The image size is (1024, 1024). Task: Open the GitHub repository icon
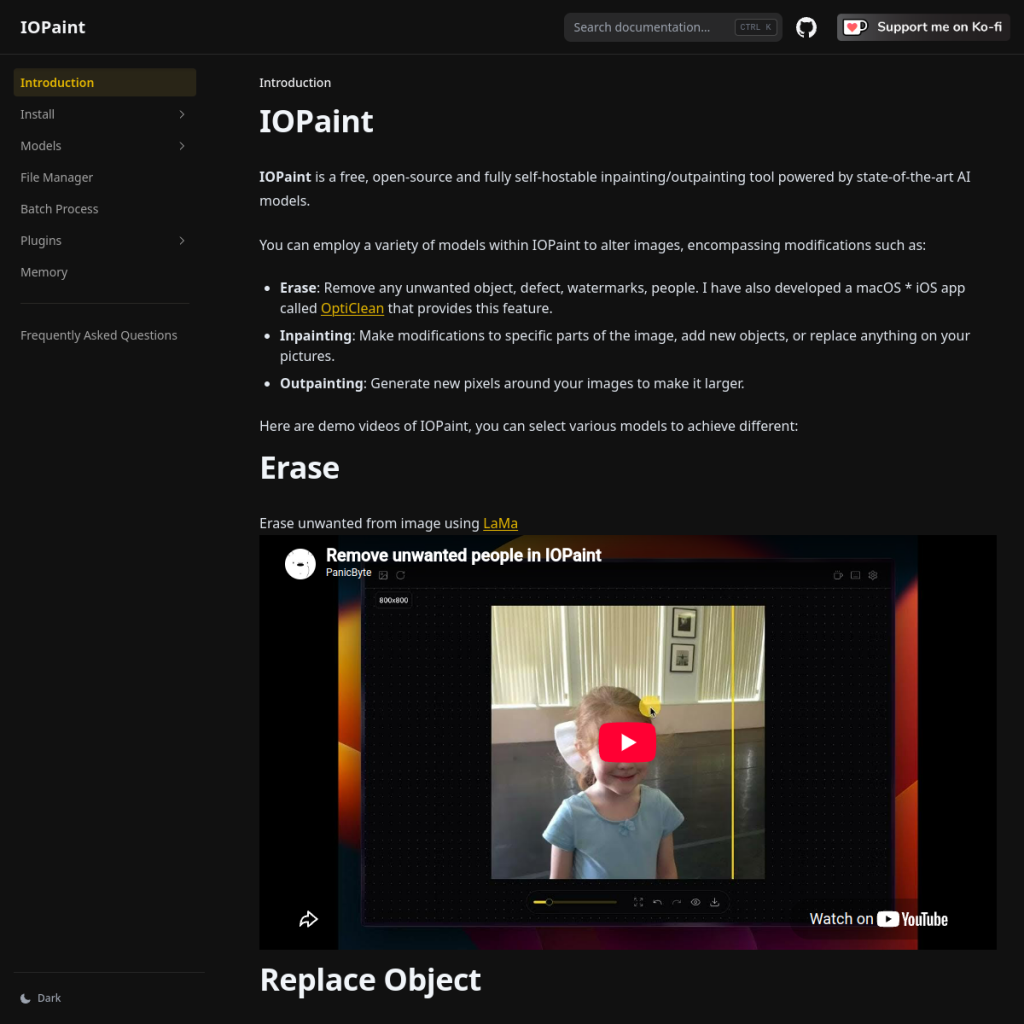click(806, 27)
